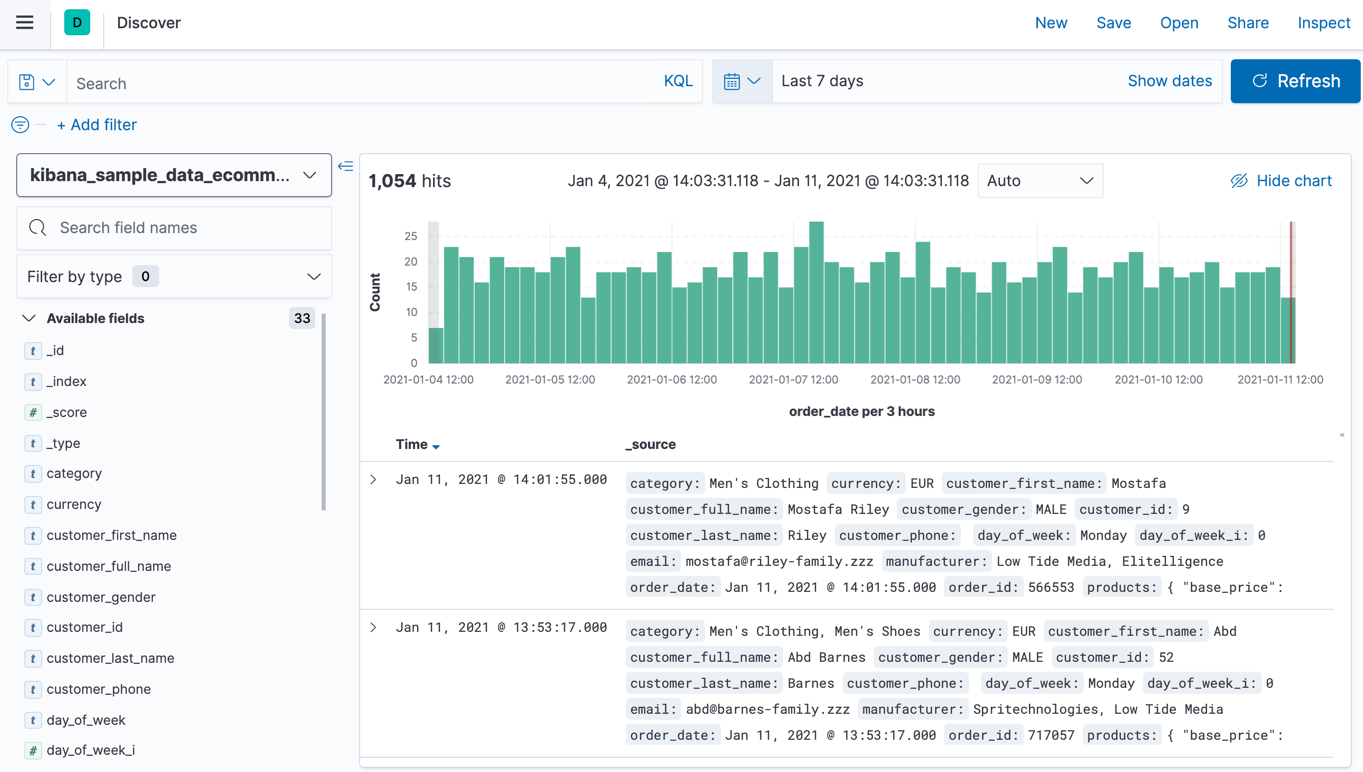Click the tallest histogram bar near 2021-01-07

(817, 293)
